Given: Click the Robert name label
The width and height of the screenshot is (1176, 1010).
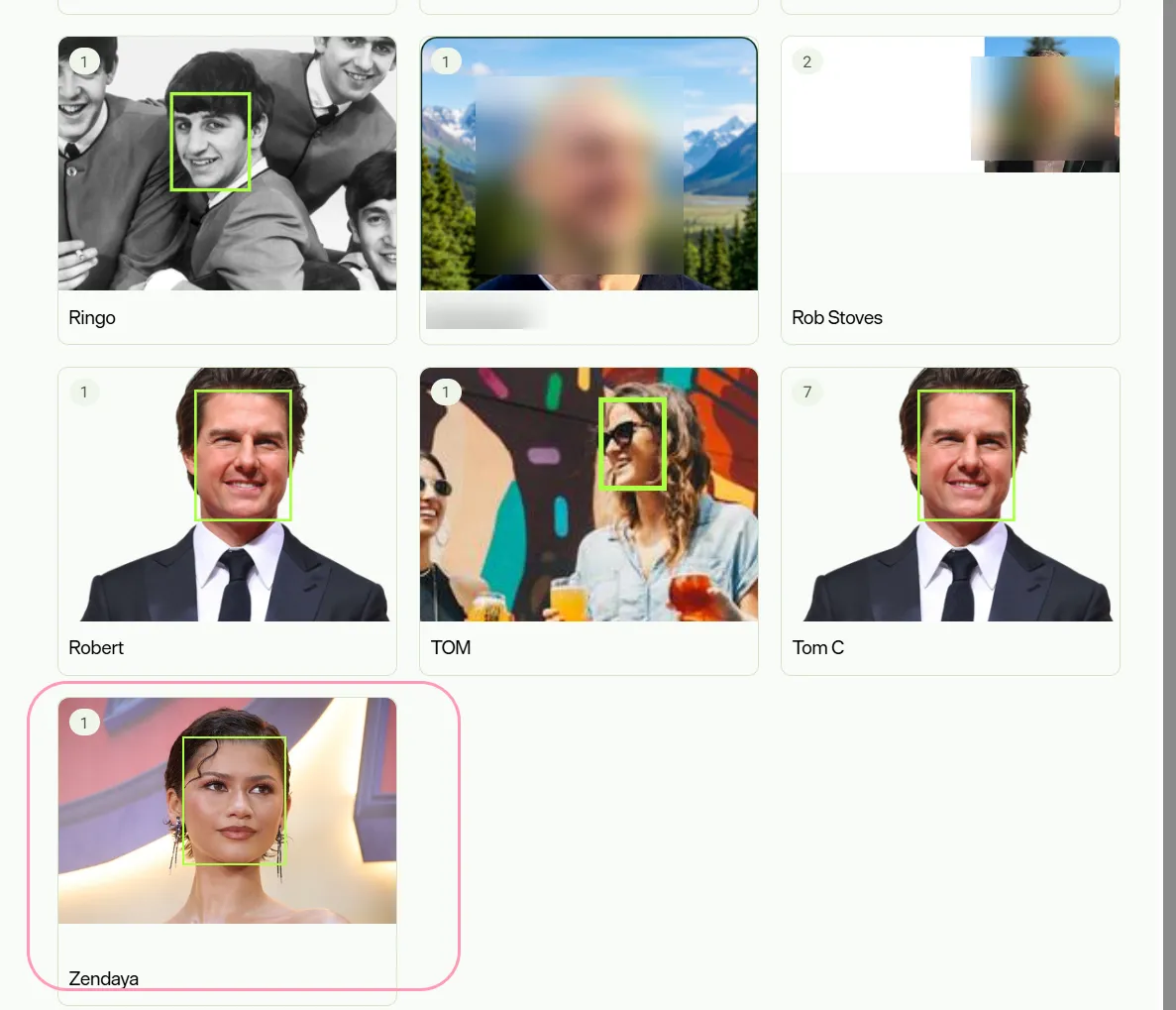Looking at the screenshot, I should tap(96, 647).
